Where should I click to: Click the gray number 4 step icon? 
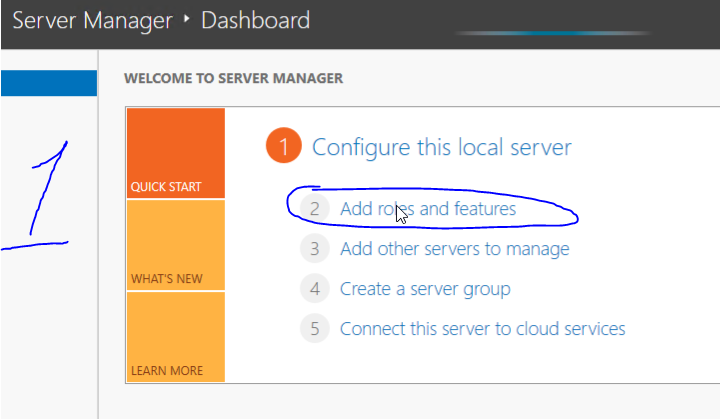314,289
